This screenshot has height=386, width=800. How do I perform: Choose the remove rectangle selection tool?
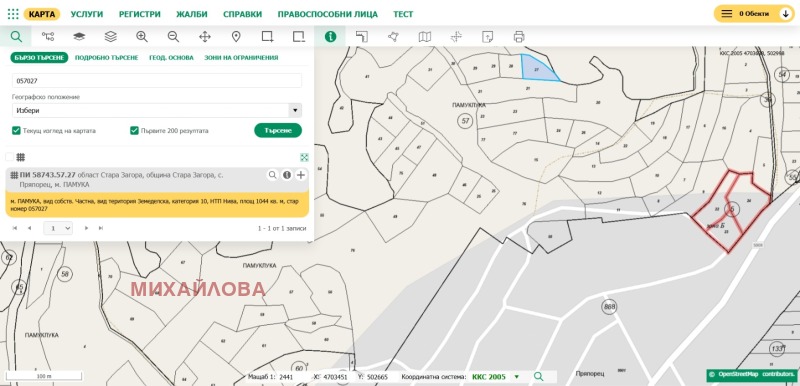(299, 37)
